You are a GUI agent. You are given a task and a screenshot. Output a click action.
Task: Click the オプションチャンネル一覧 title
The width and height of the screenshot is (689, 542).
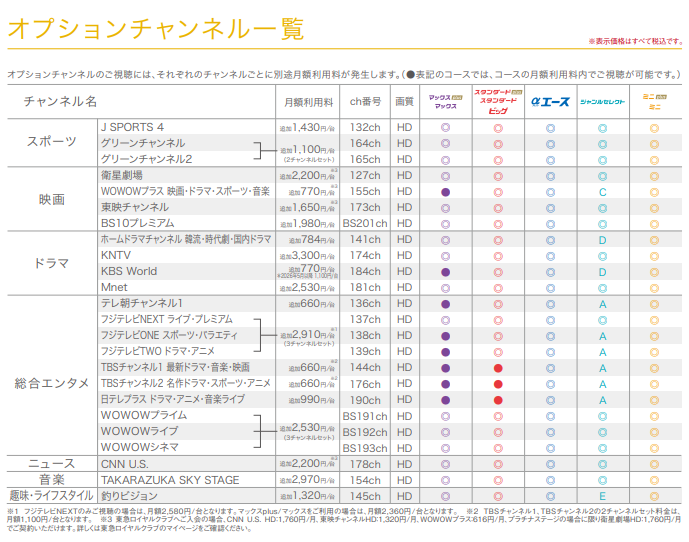pyautogui.click(x=156, y=28)
